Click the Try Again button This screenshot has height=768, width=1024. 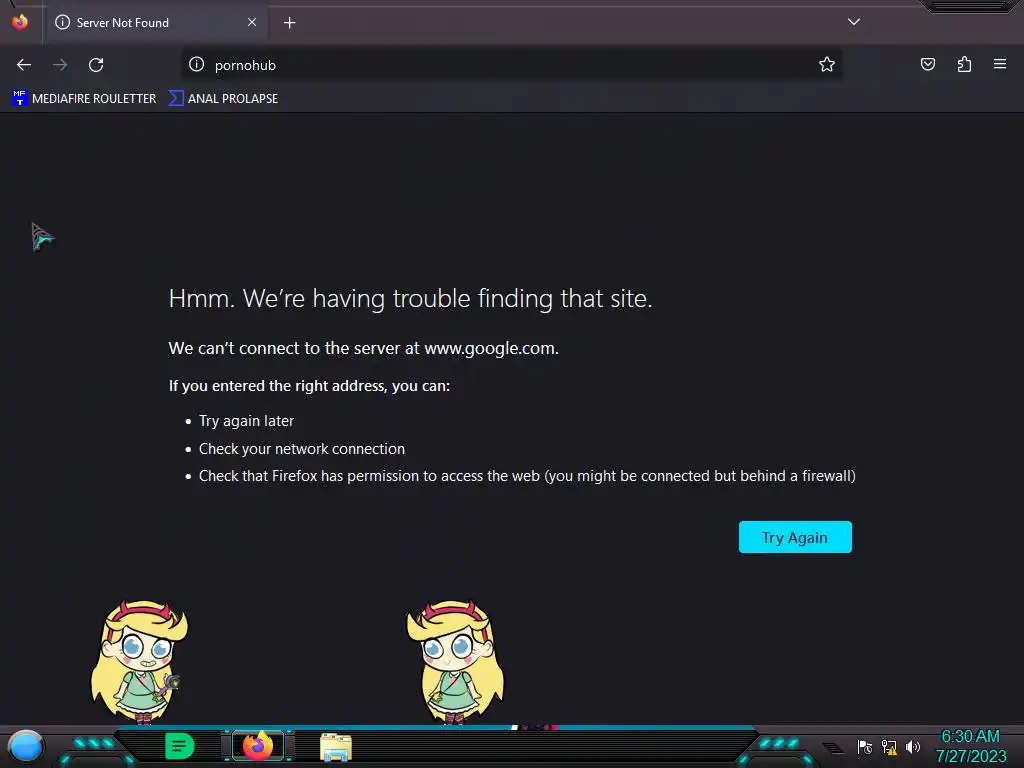pyautogui.click(x=795, y=537)
